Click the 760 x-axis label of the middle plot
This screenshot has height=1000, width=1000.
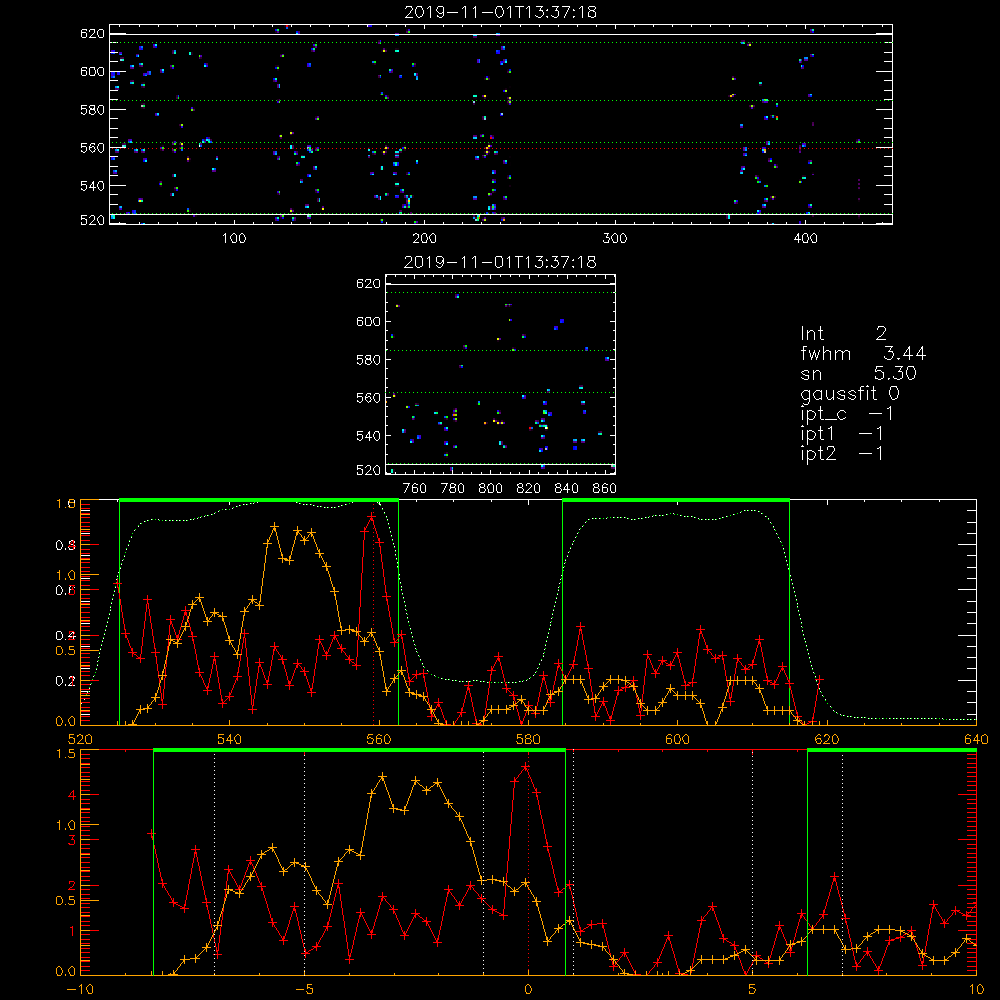coord(415,489)
